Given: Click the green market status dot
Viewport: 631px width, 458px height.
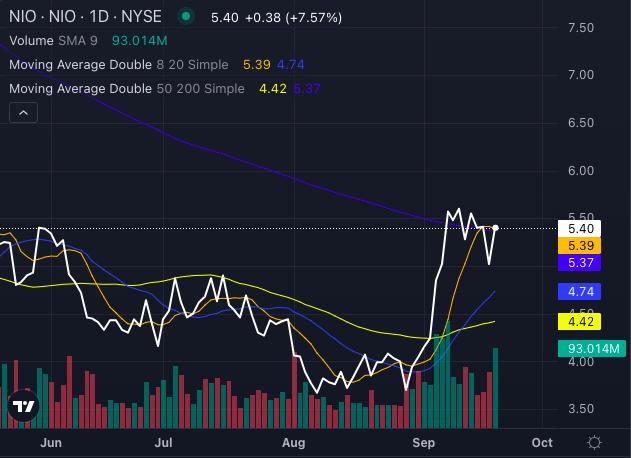Looking at the screenshot, I should click(x=186, y=17).
